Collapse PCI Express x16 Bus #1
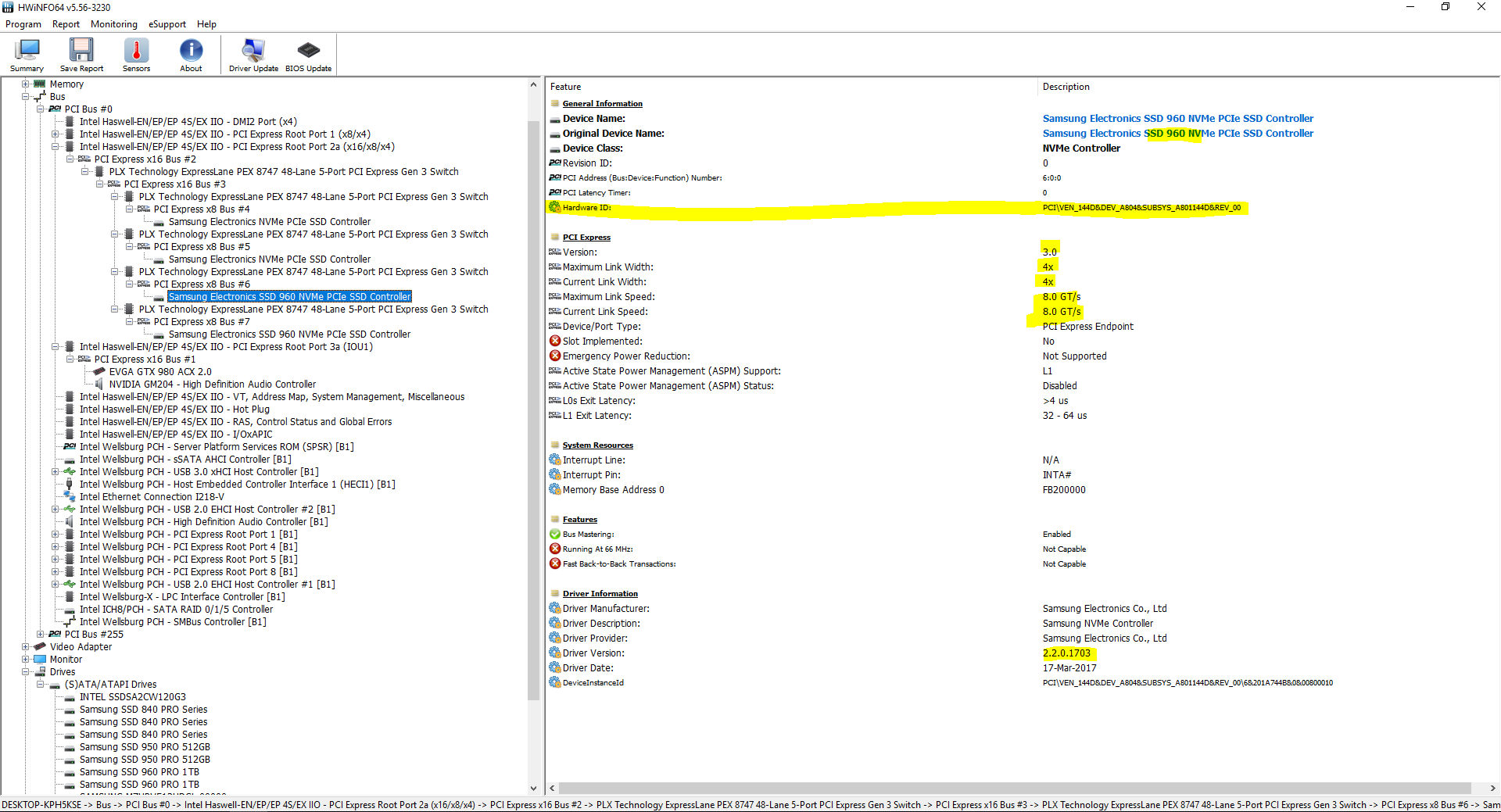 [x=70, y=359]
